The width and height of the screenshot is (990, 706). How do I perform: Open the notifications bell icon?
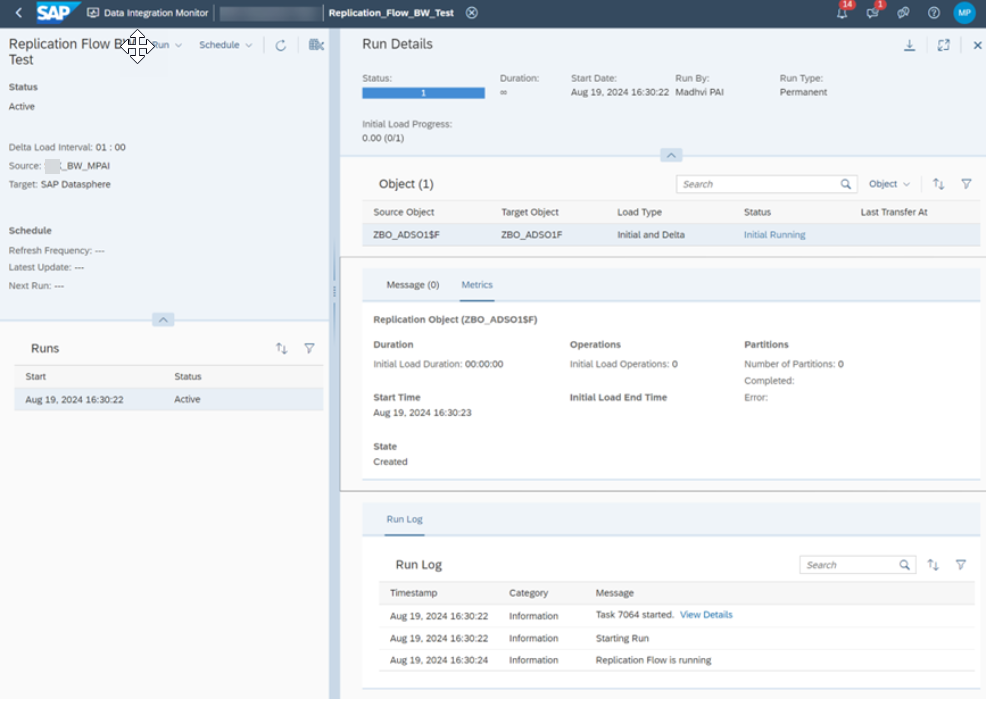[x=841, y=13]
